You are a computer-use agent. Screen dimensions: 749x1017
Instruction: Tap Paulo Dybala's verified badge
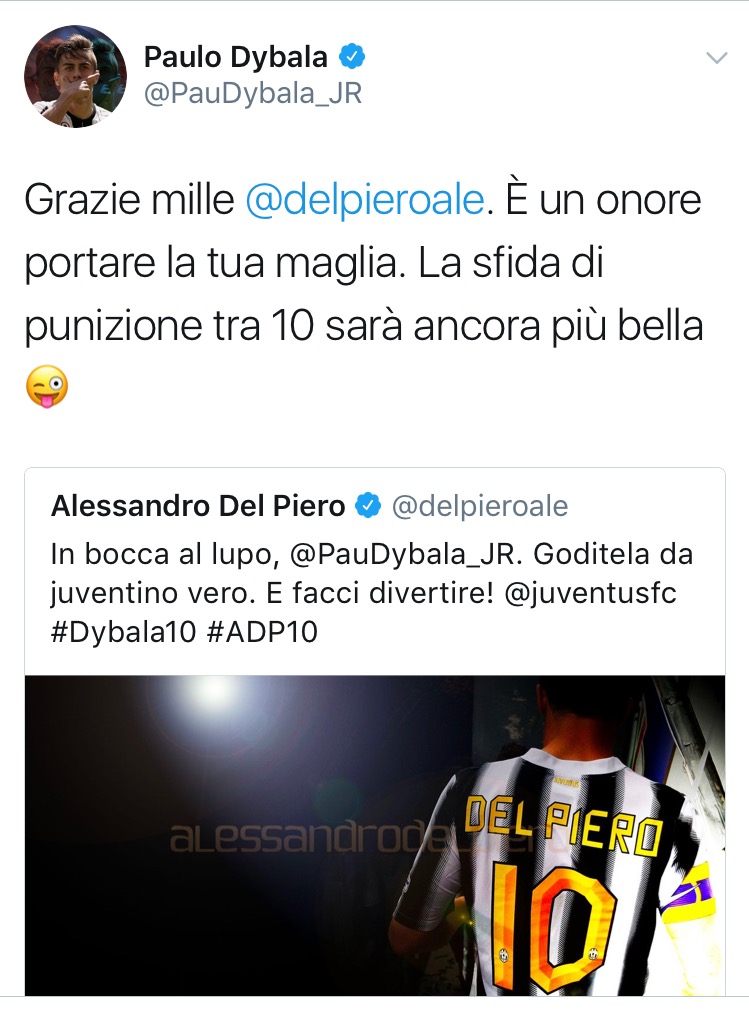click(x=352, y=56)
